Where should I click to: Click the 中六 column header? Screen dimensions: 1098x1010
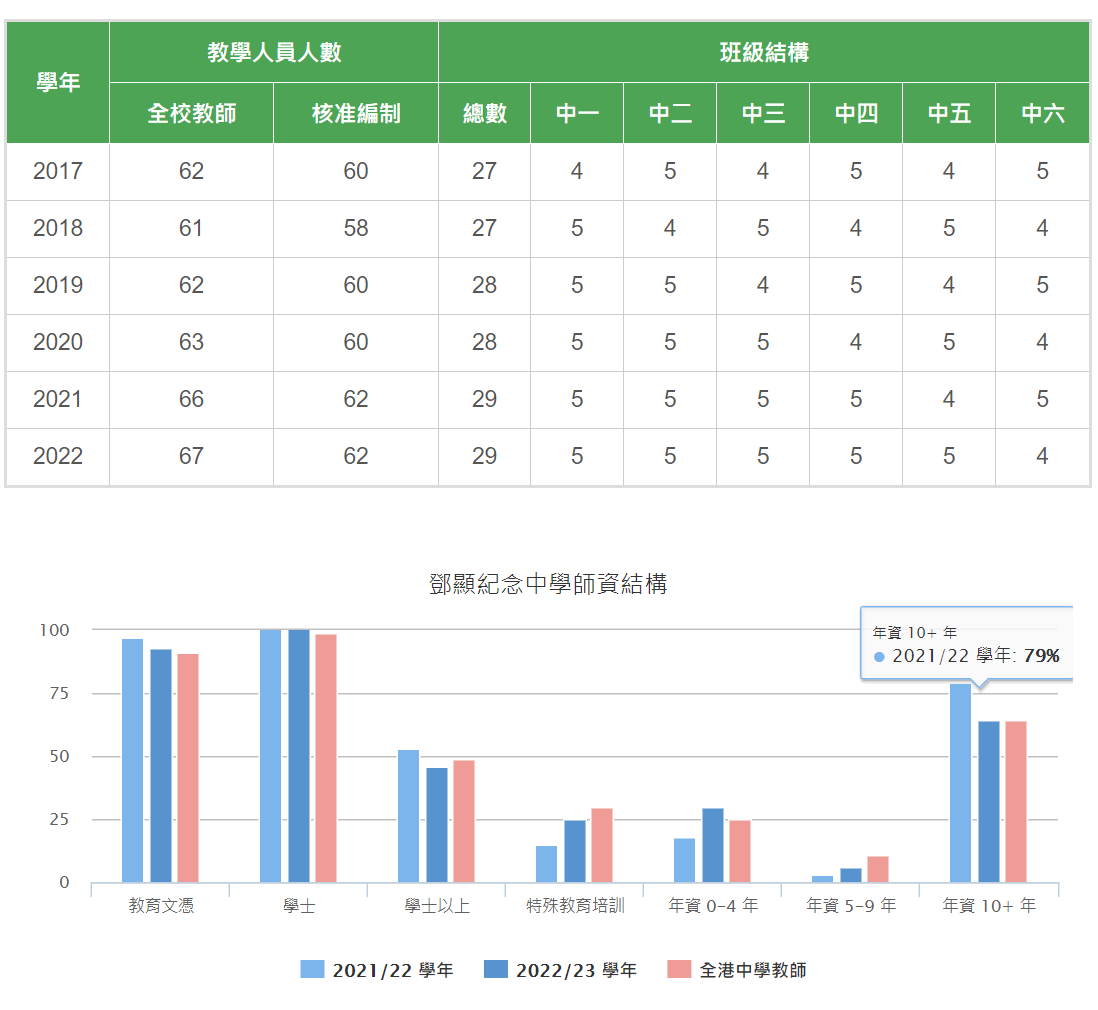click(1043, 113)
